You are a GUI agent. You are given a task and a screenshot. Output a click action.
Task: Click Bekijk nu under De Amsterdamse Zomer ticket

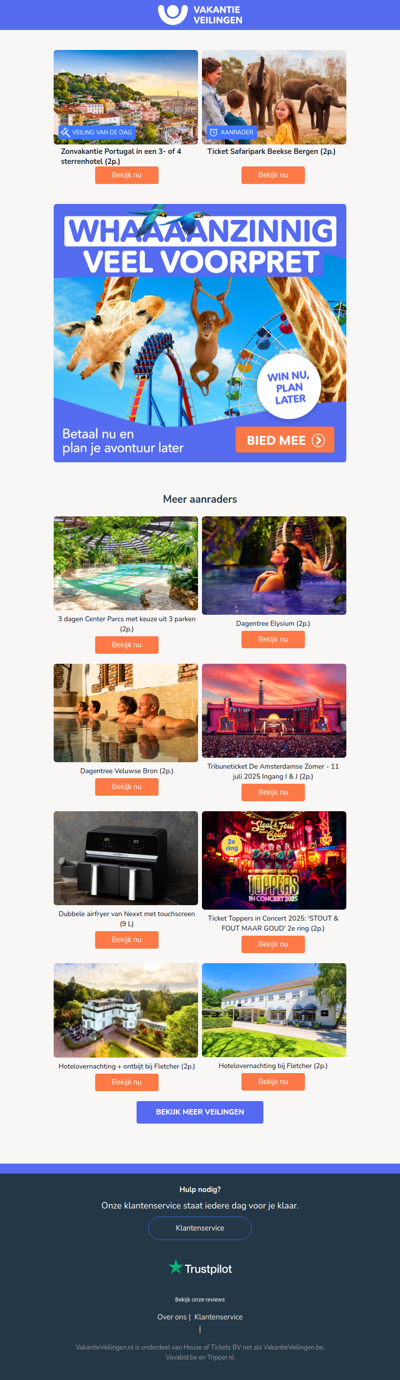click(x=273, y=792)
